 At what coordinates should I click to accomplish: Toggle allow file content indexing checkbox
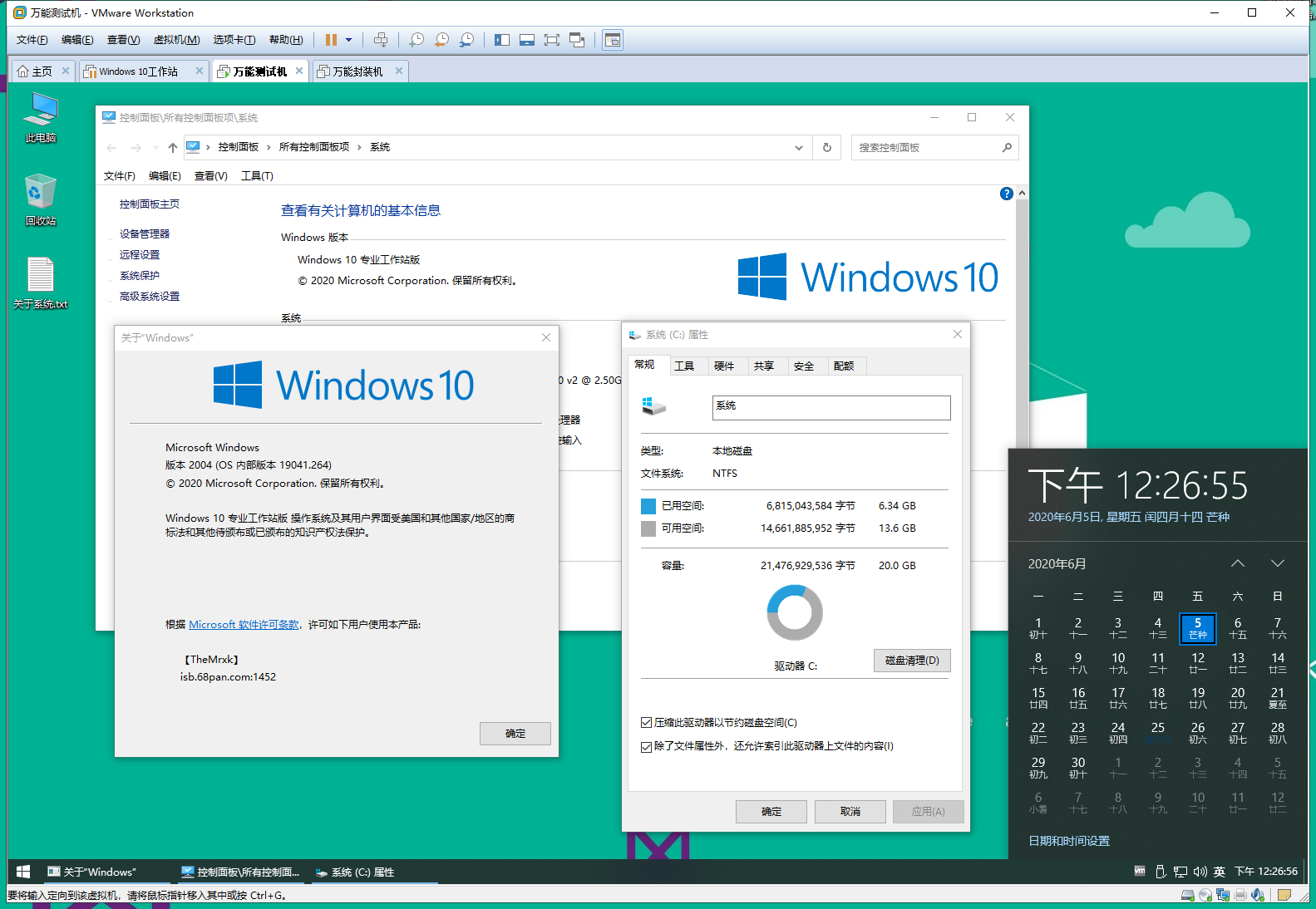coord(646,746)
